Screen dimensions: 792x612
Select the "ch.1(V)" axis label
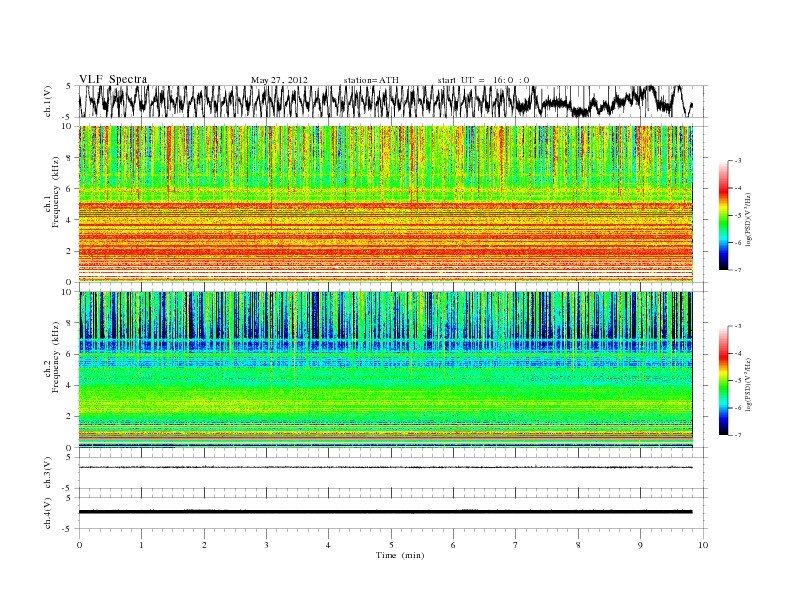click(x=47, y=101)
